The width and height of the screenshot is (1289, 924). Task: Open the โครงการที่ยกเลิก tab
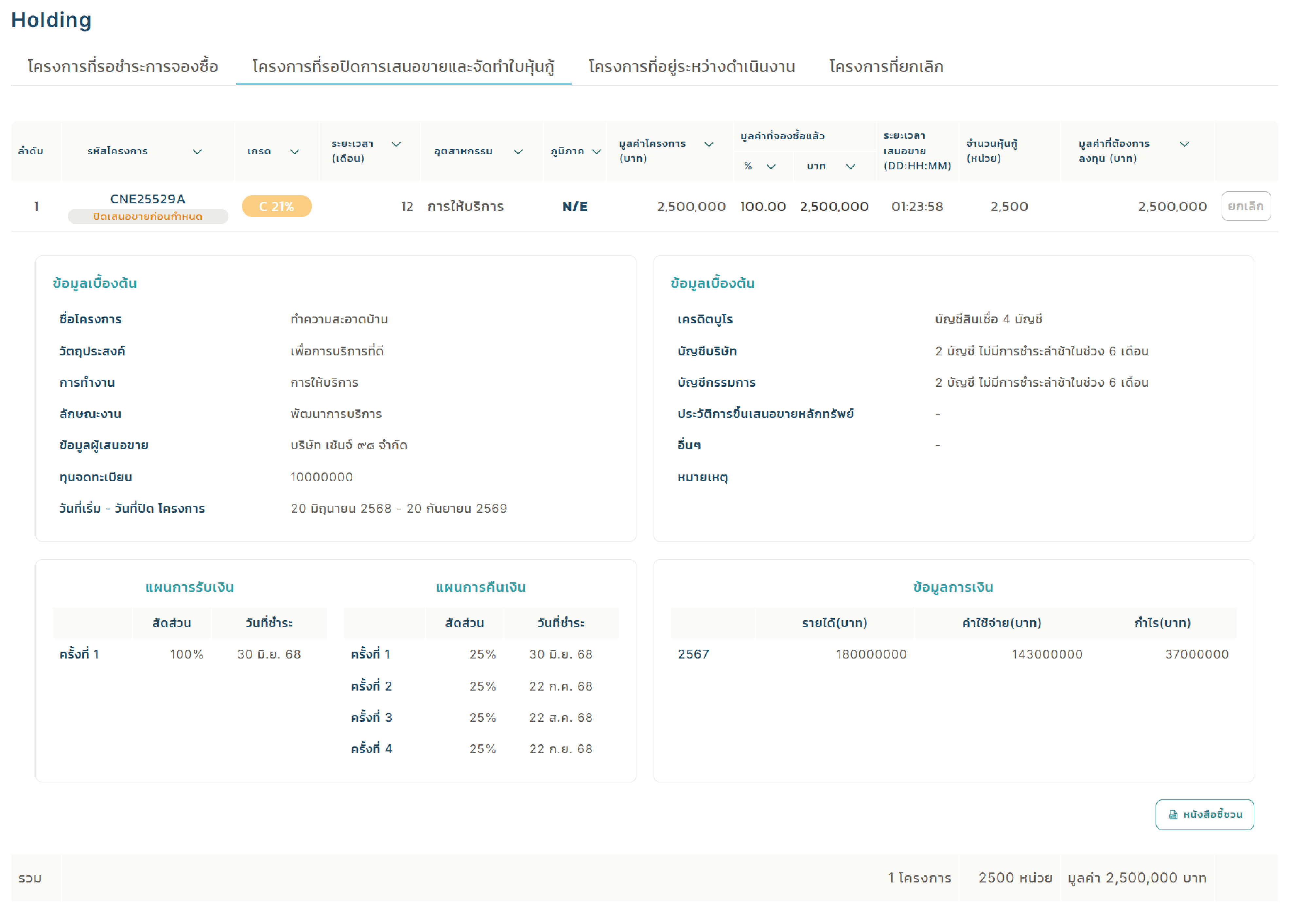coord(886,66)
